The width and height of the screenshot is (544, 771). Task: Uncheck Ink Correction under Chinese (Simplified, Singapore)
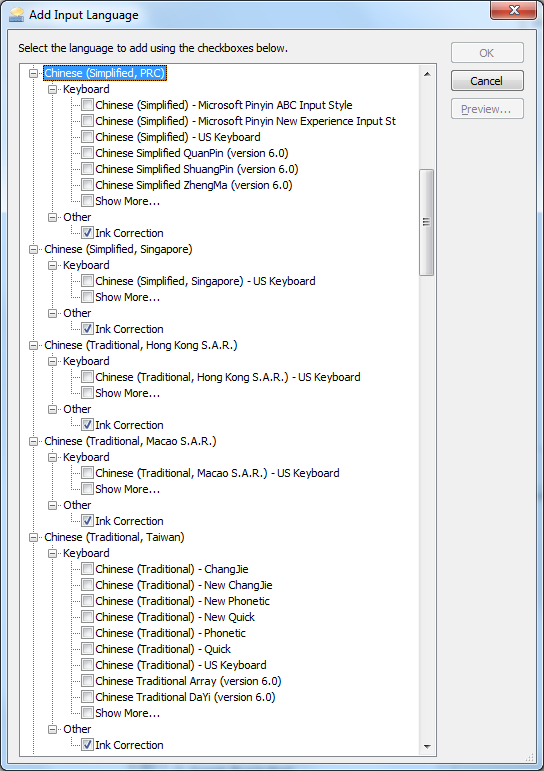(88, 328)
